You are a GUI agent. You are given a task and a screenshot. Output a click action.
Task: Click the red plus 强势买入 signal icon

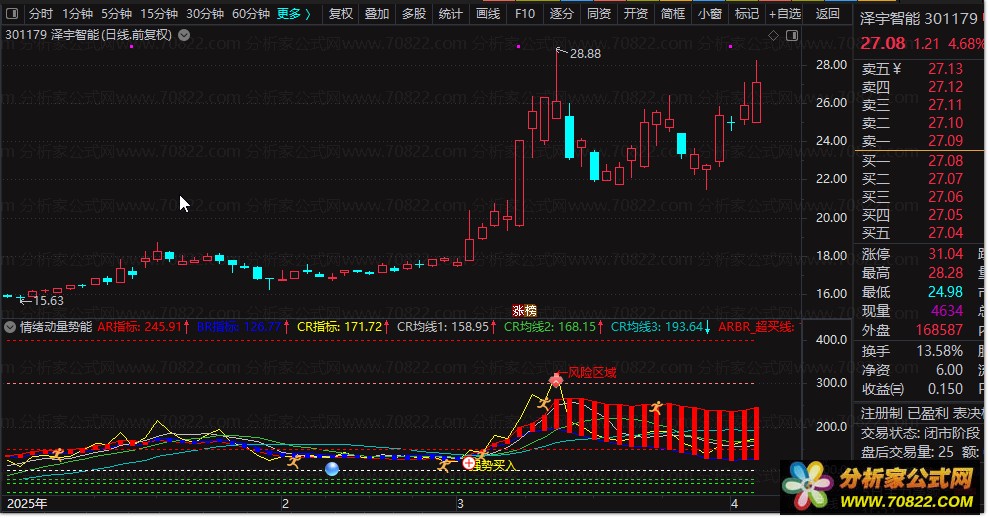pyautogui.click(x=468, y=464)
